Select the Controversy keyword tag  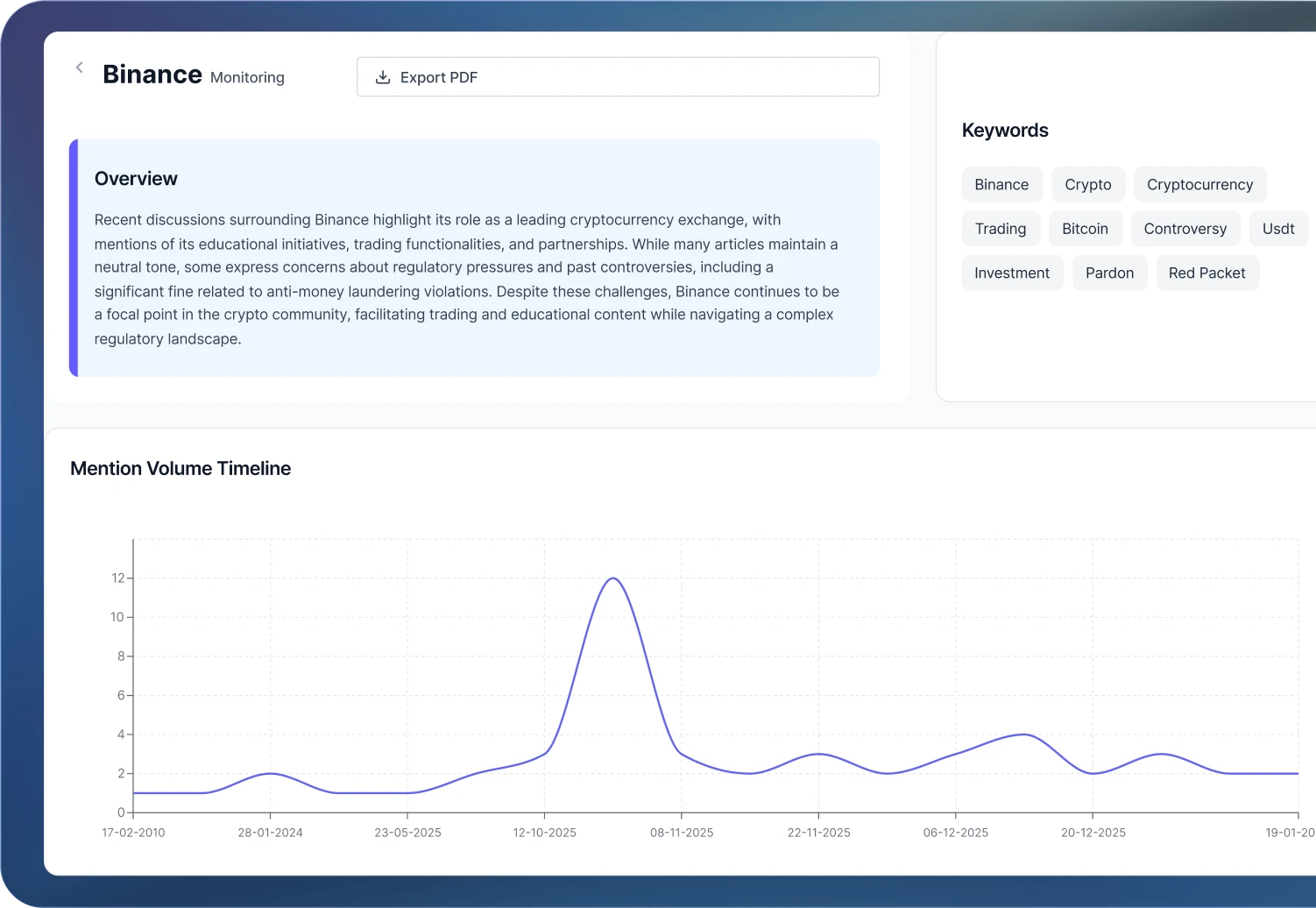click(x=1185, y=229)
